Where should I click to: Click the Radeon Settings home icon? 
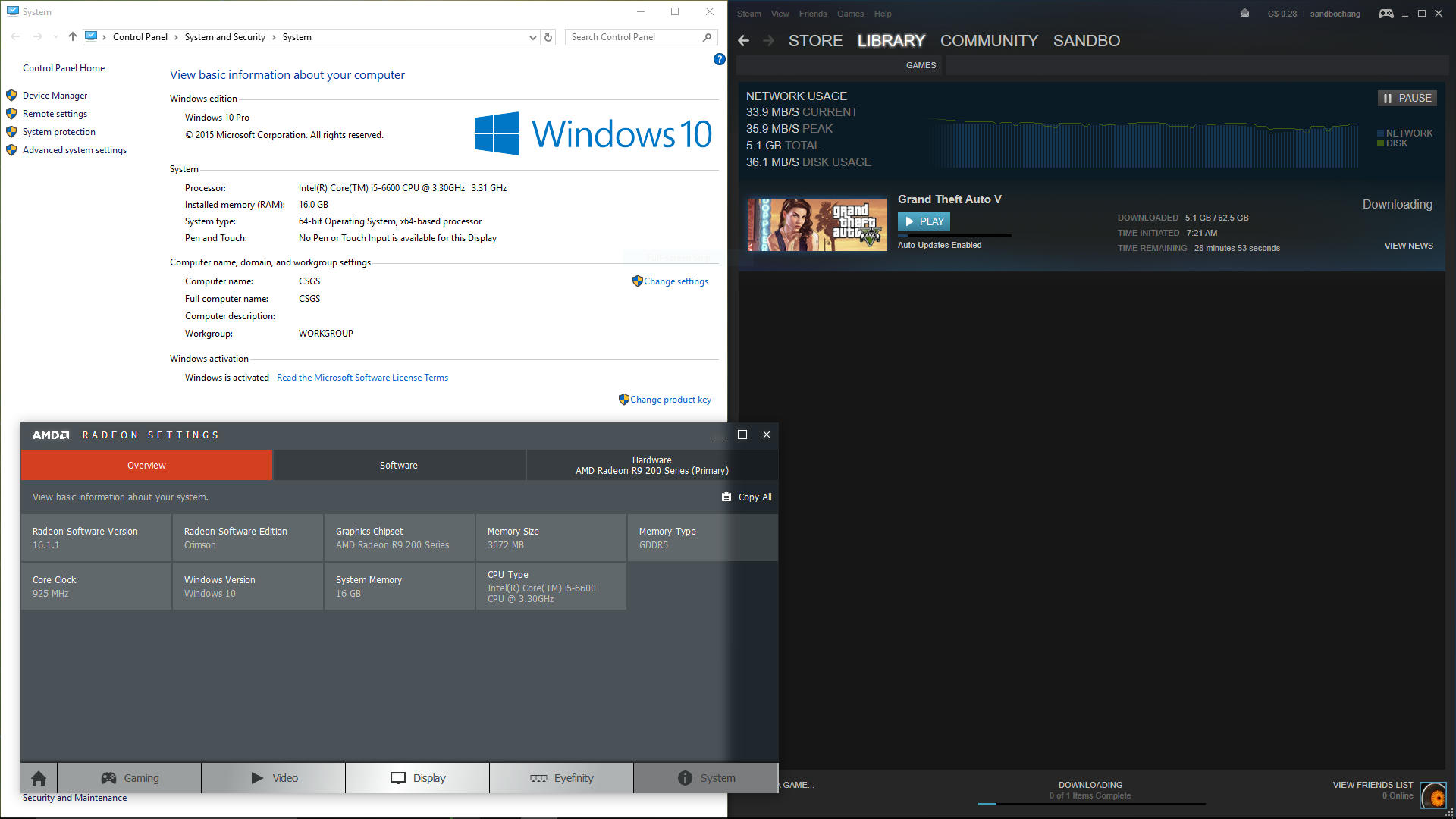39,778
